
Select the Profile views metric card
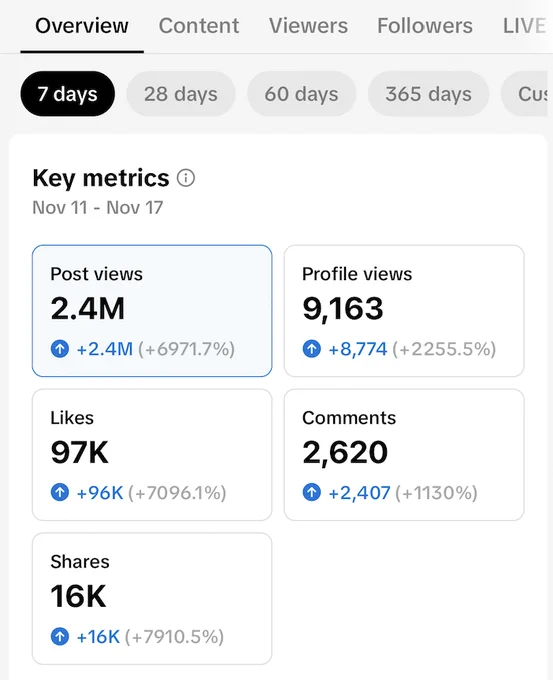point(404,311)
